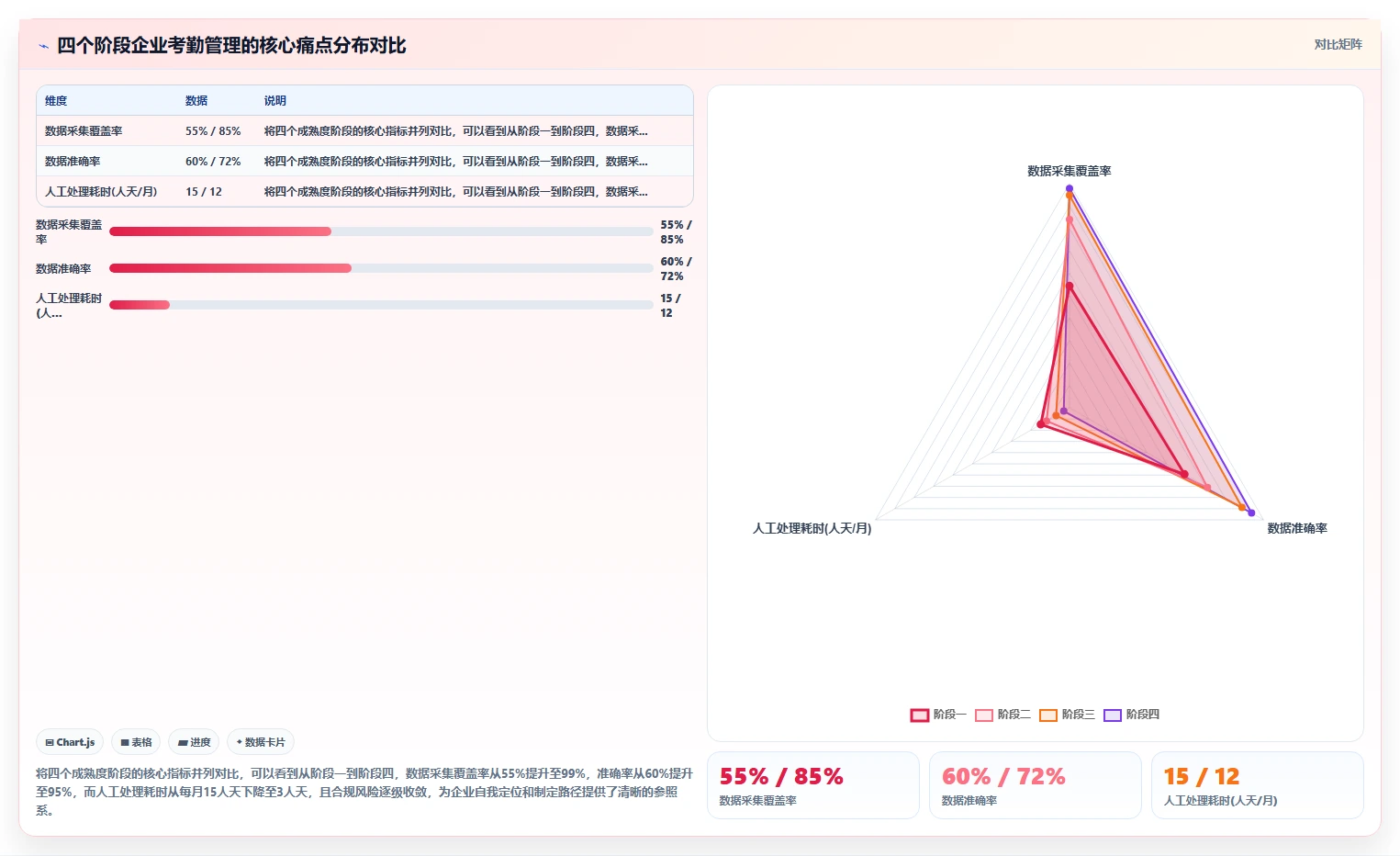The height and width of the screenshot is (856, 1400).
Task: Click the page title 四个阶段企业考勤管理的核心痛点分布对比
Action: (x=231, y=46)
